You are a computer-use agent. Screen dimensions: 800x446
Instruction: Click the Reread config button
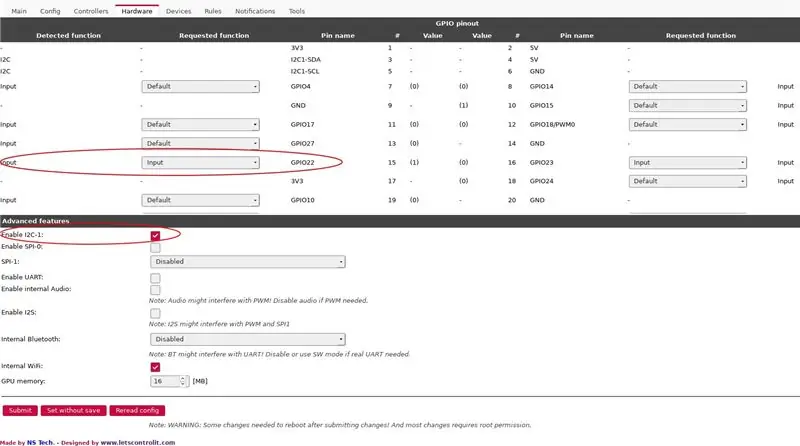[x=137, y=410]
